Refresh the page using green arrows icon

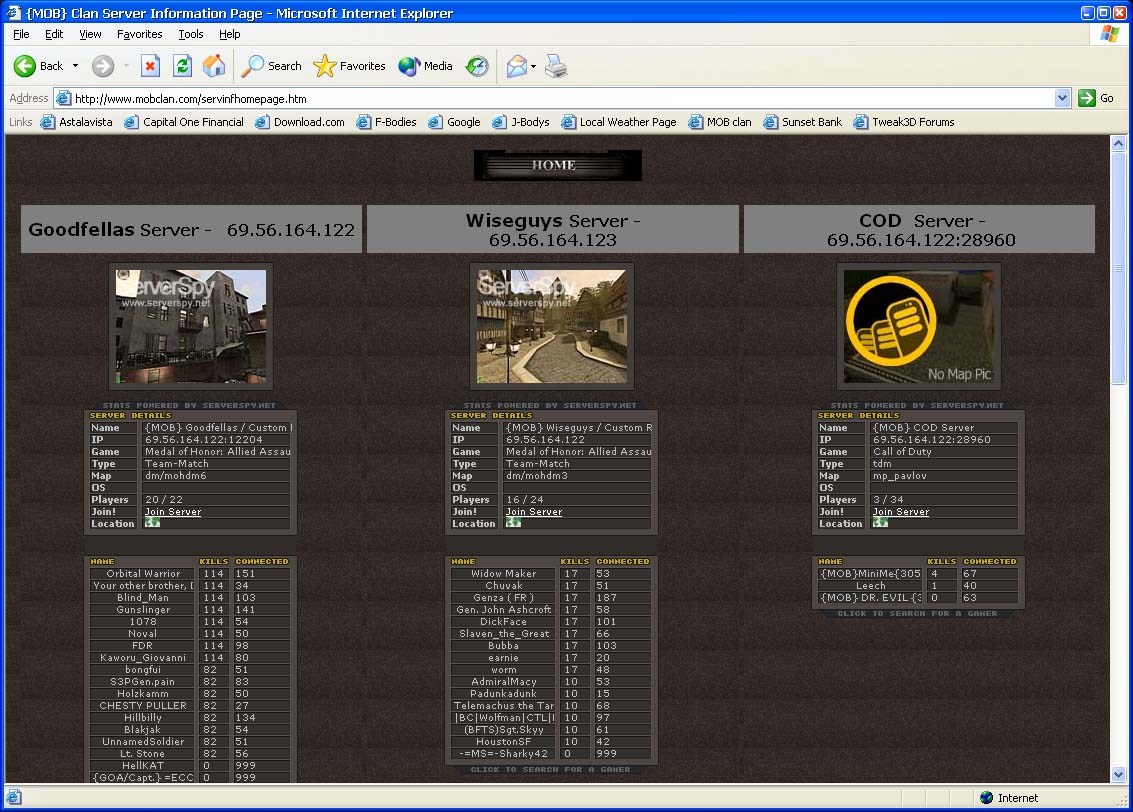[x=182, y=66]
